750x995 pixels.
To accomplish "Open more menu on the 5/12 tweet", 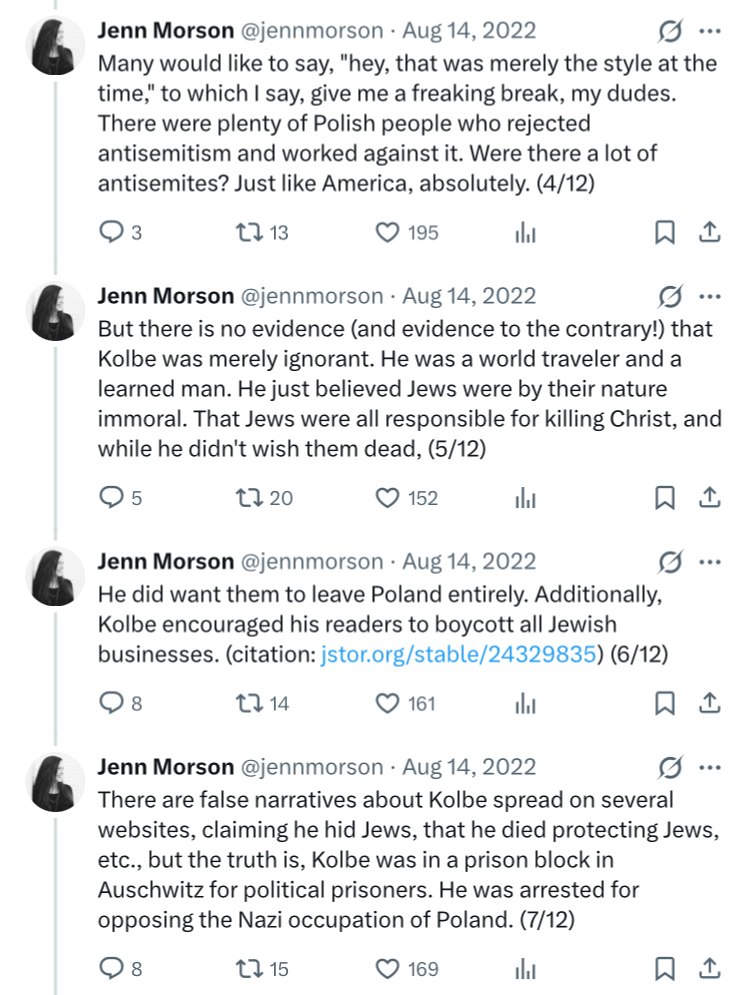I will (x=709, y=296).
